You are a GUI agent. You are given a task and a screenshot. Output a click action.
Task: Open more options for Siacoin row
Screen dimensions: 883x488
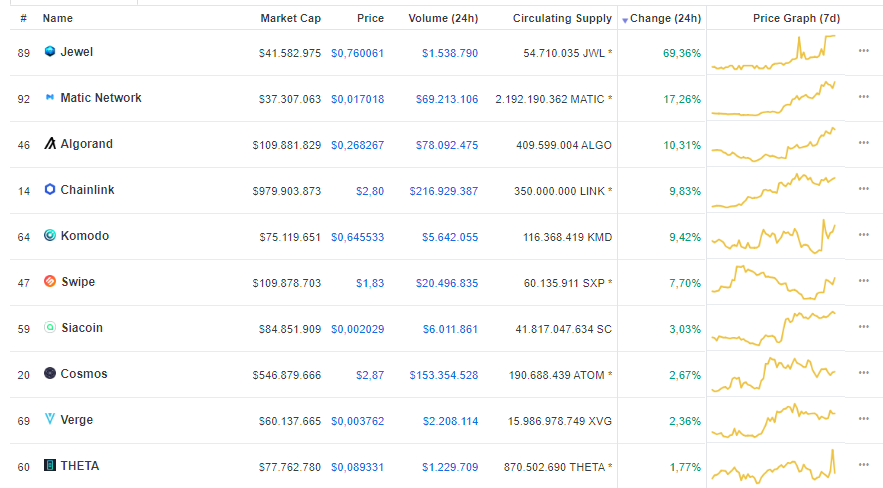pos(863,327)
